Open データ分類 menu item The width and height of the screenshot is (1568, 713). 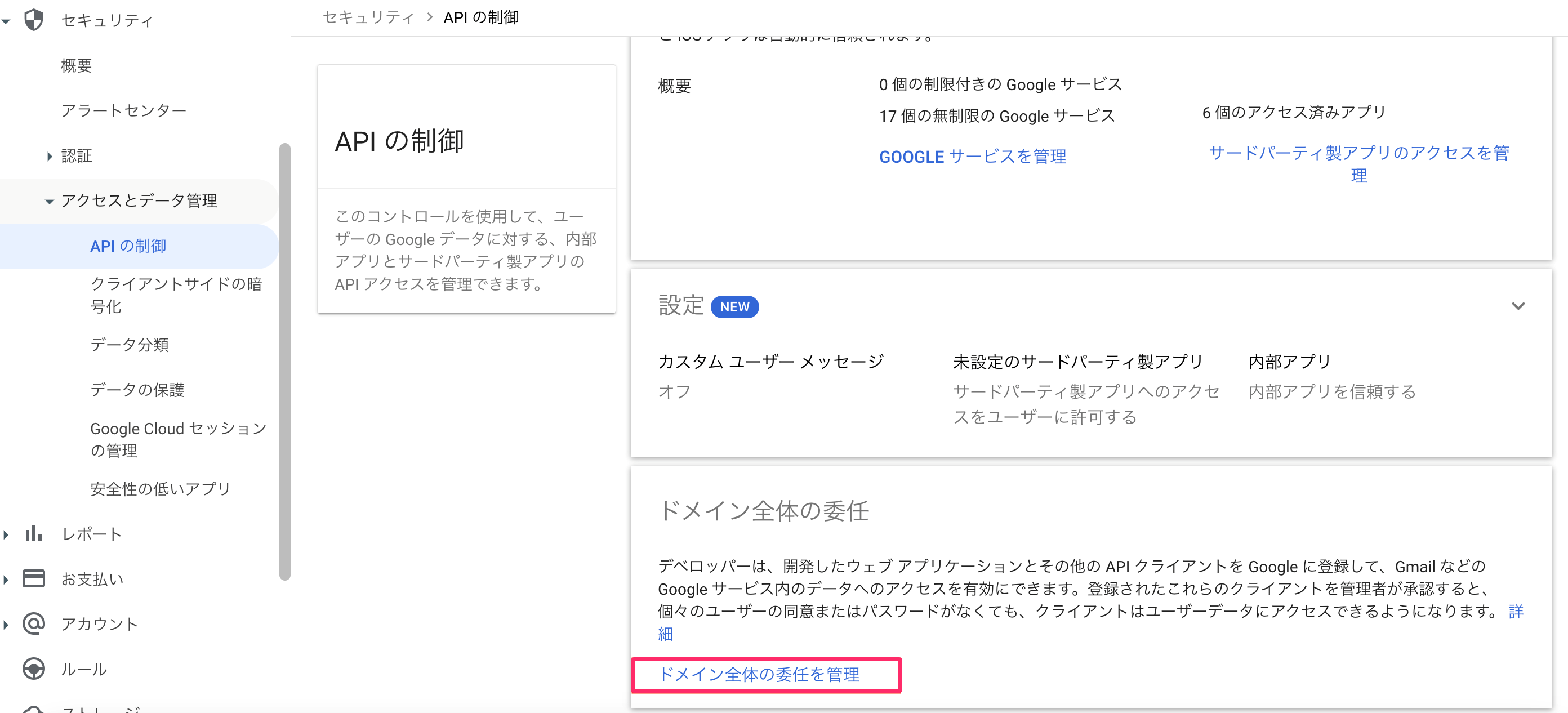point(130,345)
